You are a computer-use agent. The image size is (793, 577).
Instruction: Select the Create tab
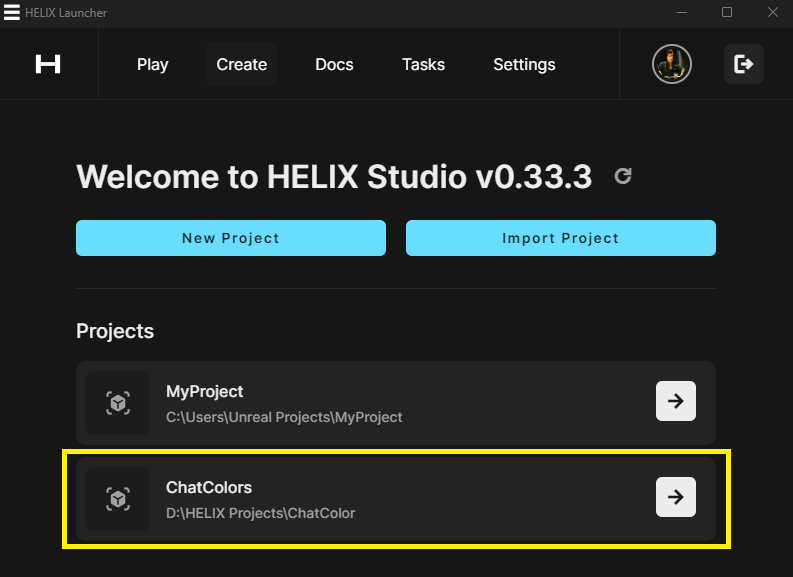[242, 64]
